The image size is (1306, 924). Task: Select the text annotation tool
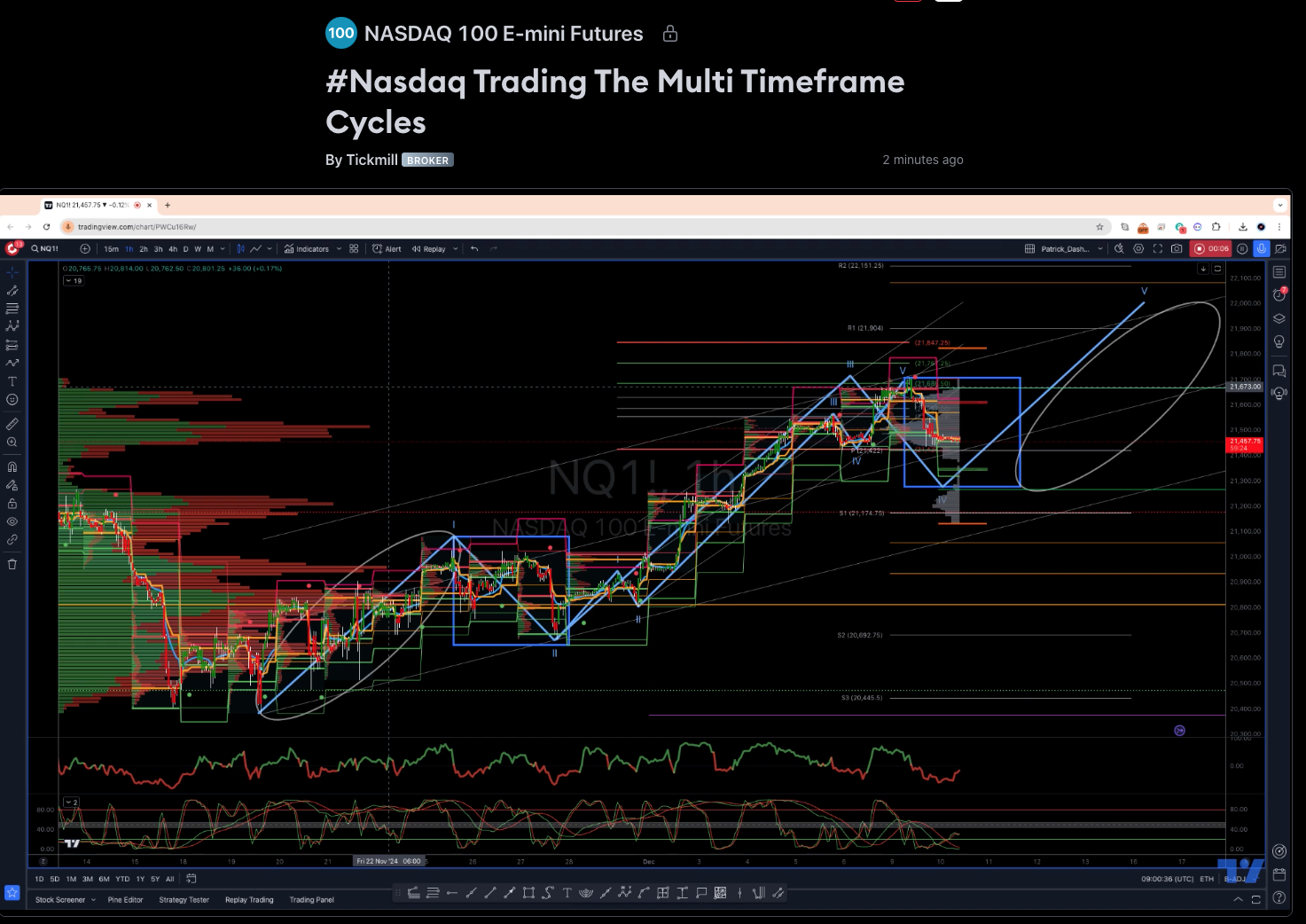[12, 381]
